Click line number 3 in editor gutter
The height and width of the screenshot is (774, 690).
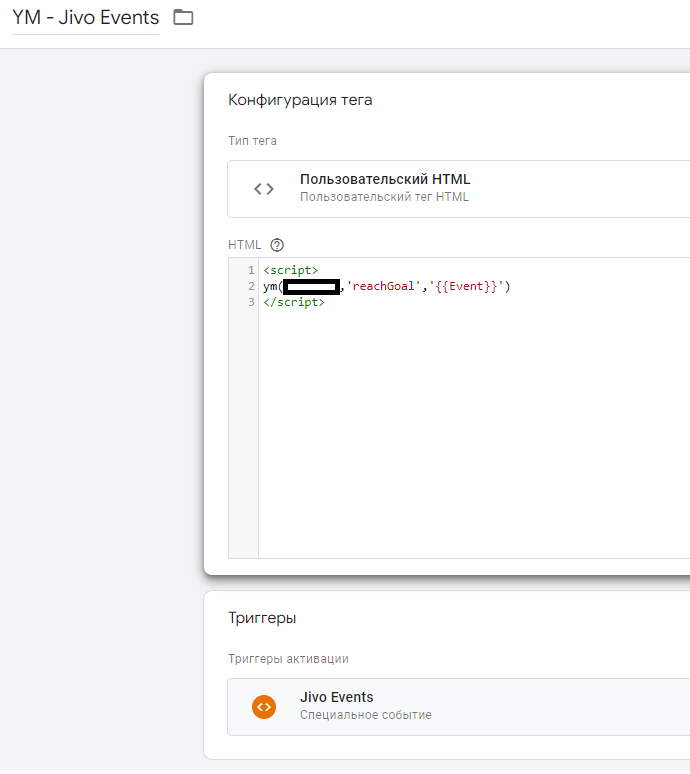click(x=251, y=302)
